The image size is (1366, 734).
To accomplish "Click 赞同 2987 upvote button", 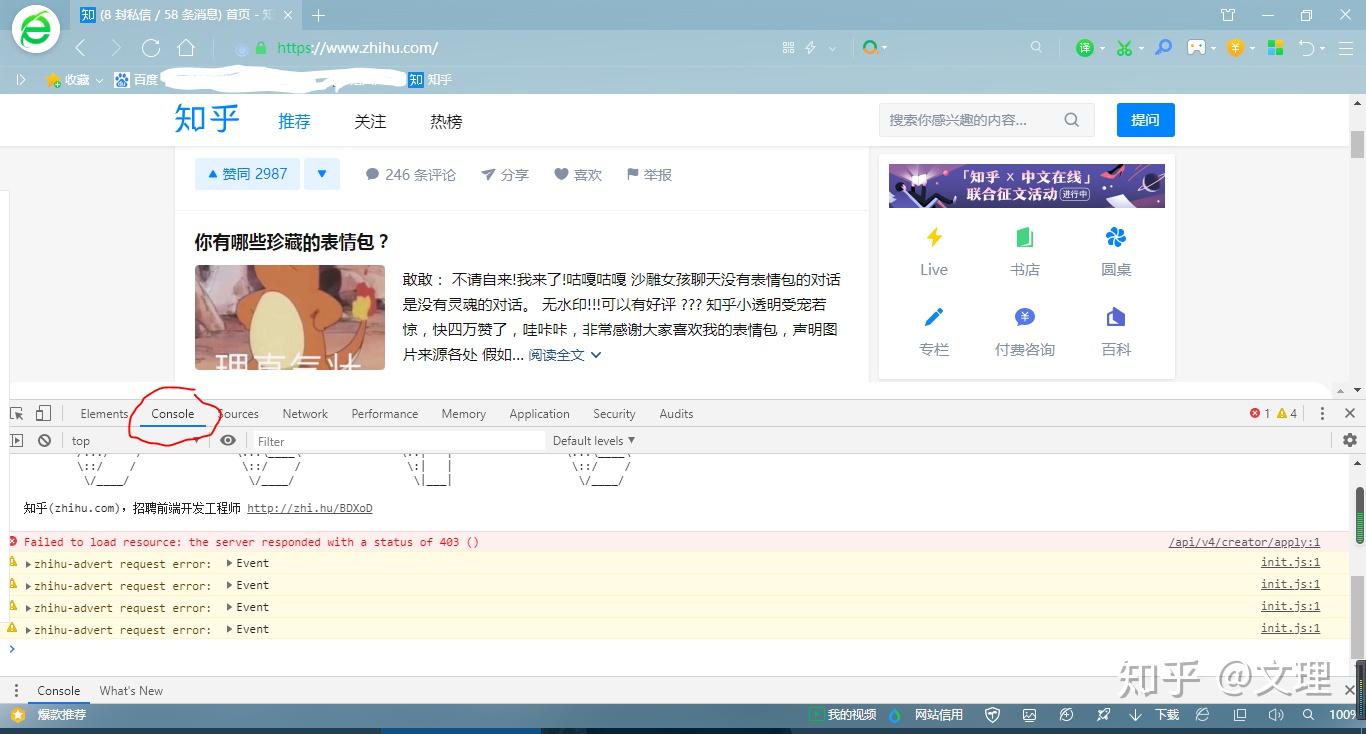I will pos(247,174).
